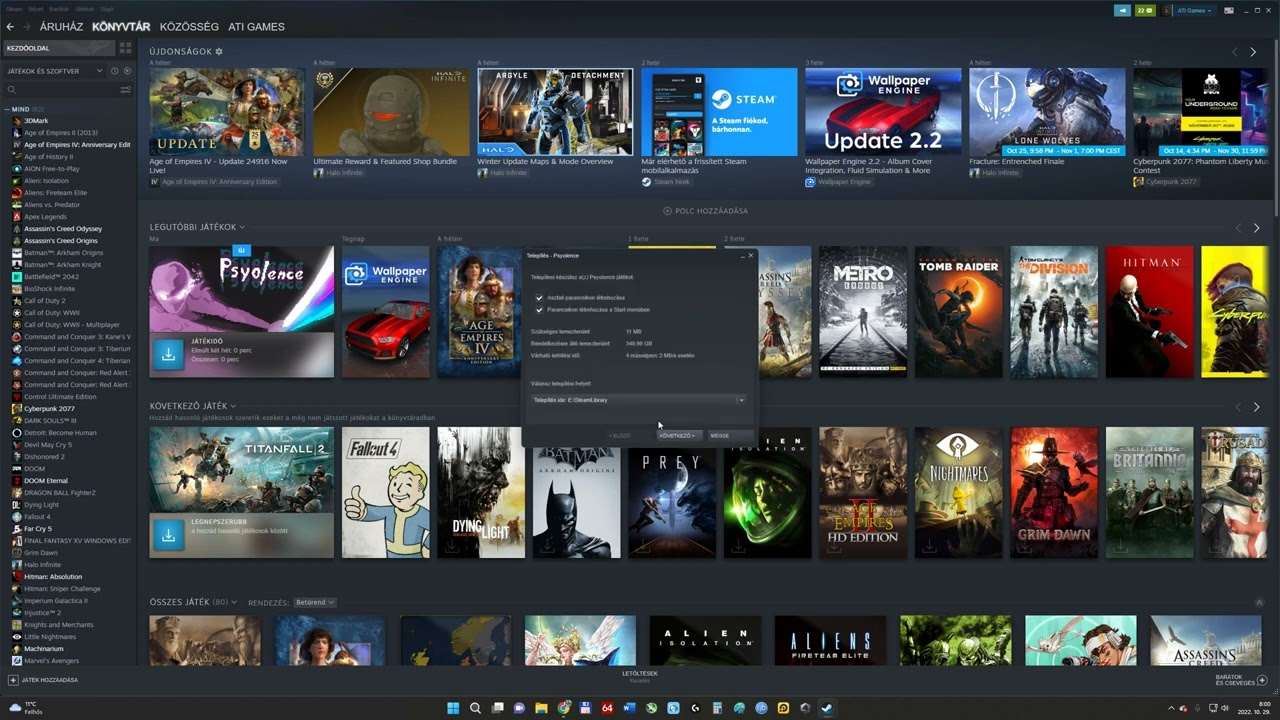Click Polc hozzáadása link
This screenshot has height=720, width=1280.
click(x=705, y=211)
